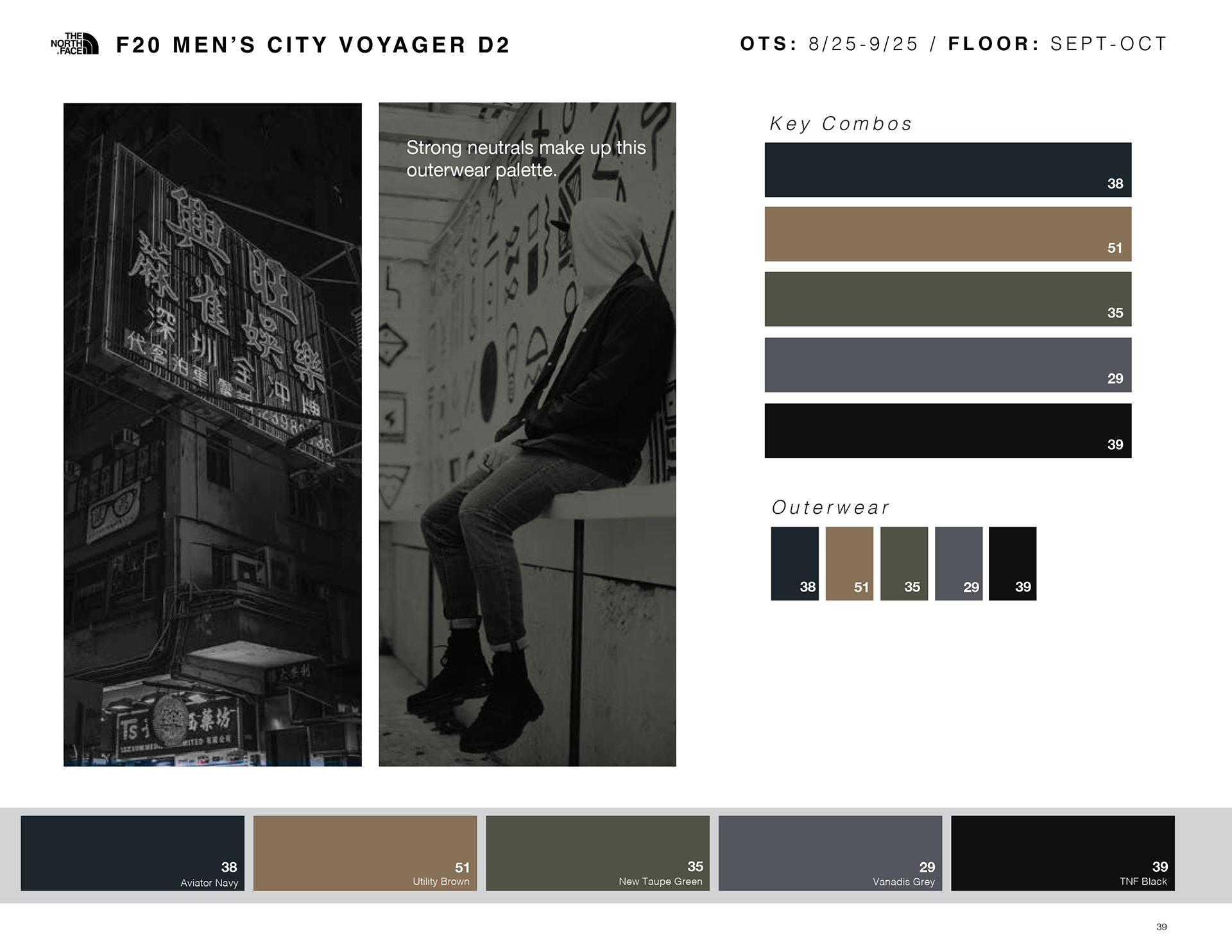Click the 'New Taupe Green' label

point(660,882)
